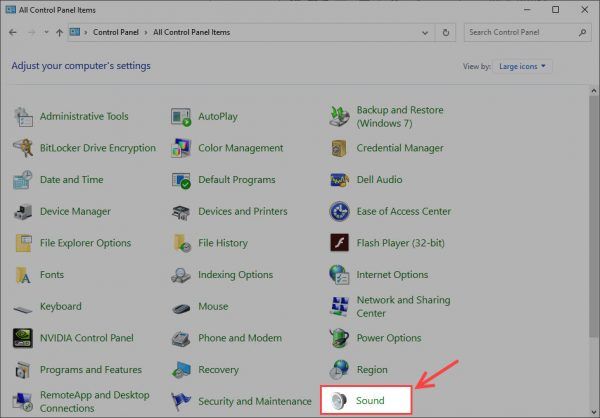
Task: Open the NVIDIA Control Panel icon
Action: pos(23,337)
